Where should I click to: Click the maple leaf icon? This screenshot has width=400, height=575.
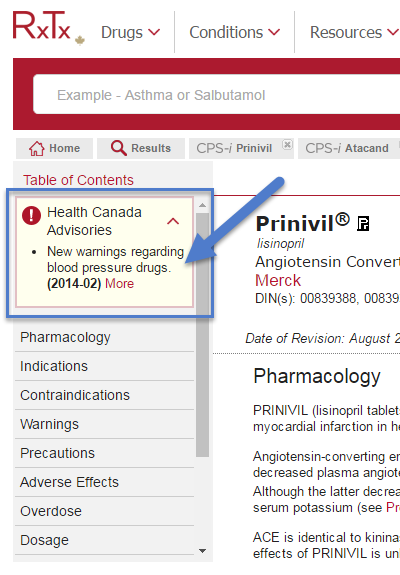point(80,40)
